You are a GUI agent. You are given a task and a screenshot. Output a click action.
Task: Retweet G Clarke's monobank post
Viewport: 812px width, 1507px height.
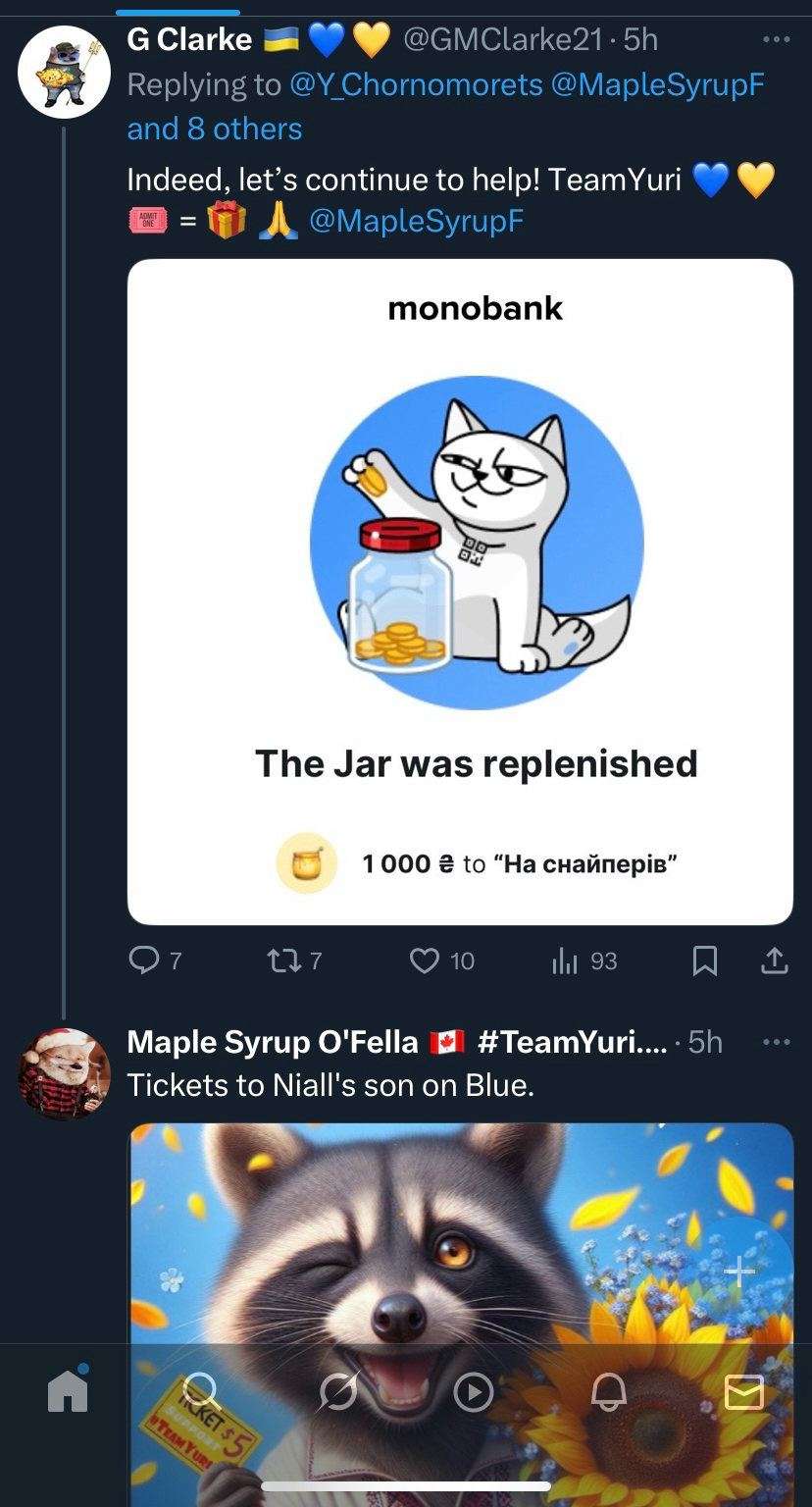pyautogui.click(x=283, y=961)
